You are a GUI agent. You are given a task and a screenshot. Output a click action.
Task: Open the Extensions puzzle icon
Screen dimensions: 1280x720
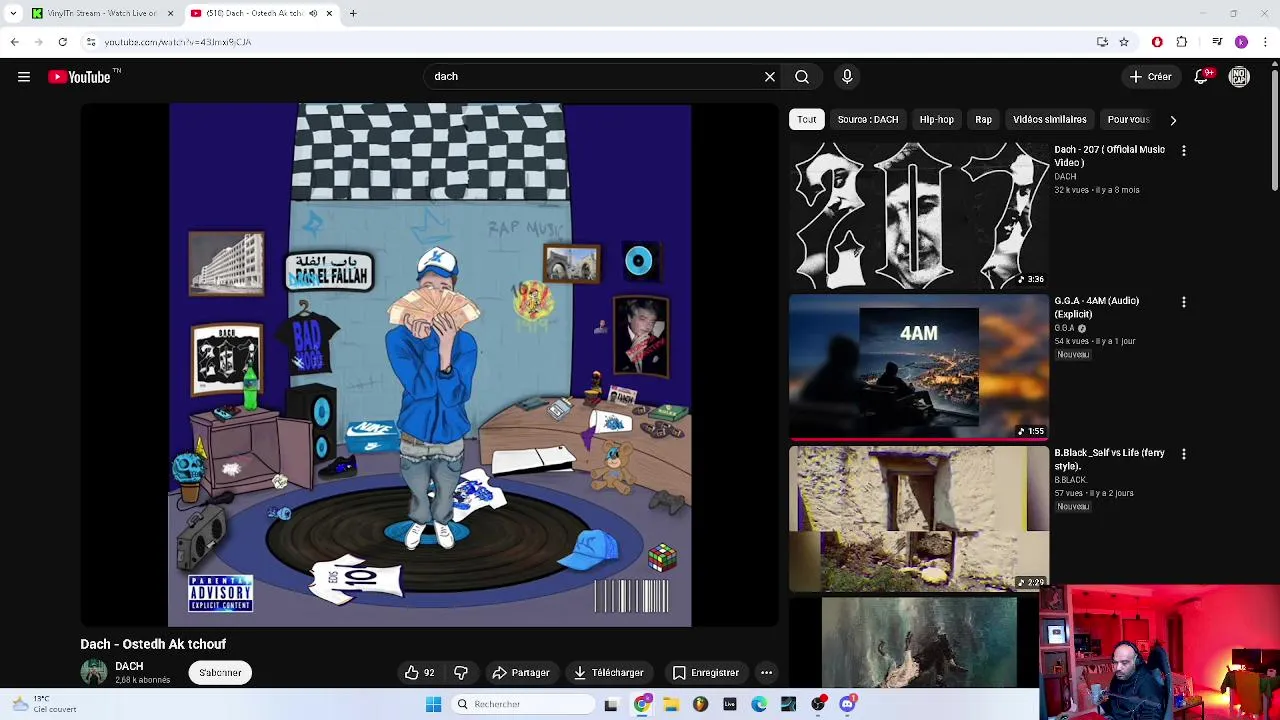coord(1182,42)
